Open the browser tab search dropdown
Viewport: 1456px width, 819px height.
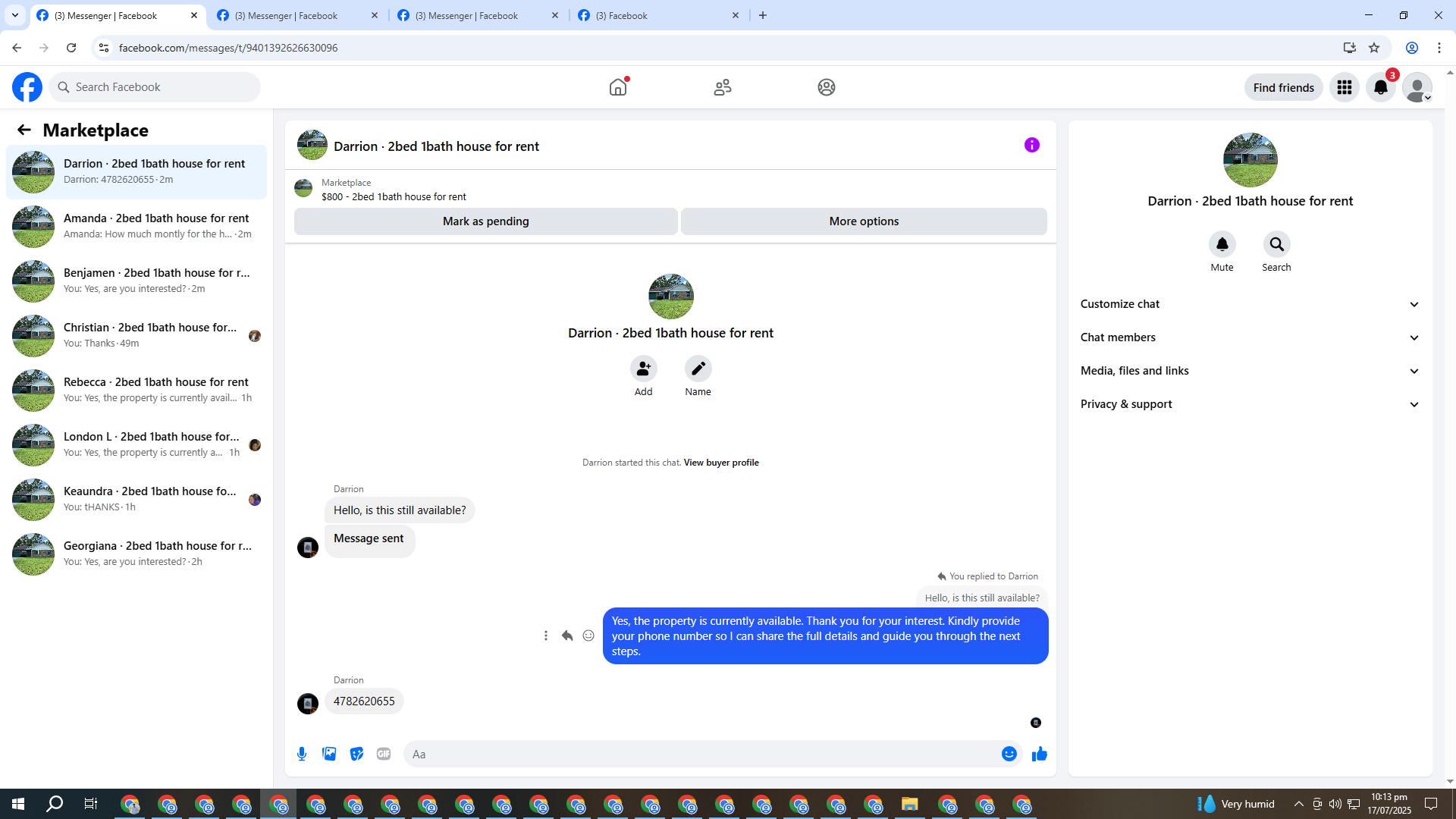15,15
